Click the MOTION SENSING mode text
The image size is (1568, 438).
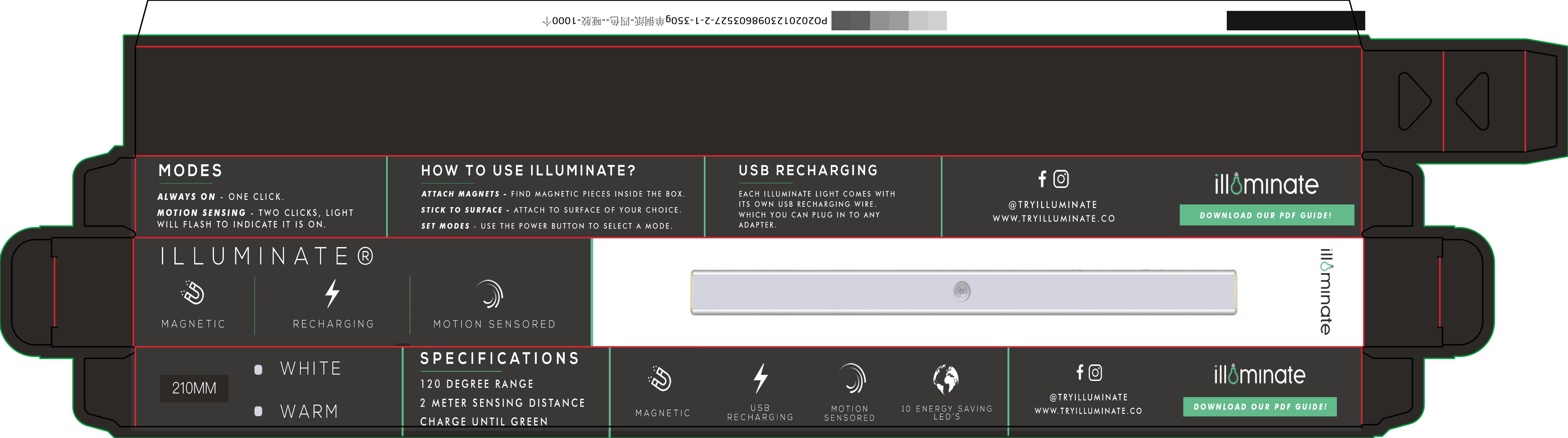pyautogui.click(x=255, y=219)
